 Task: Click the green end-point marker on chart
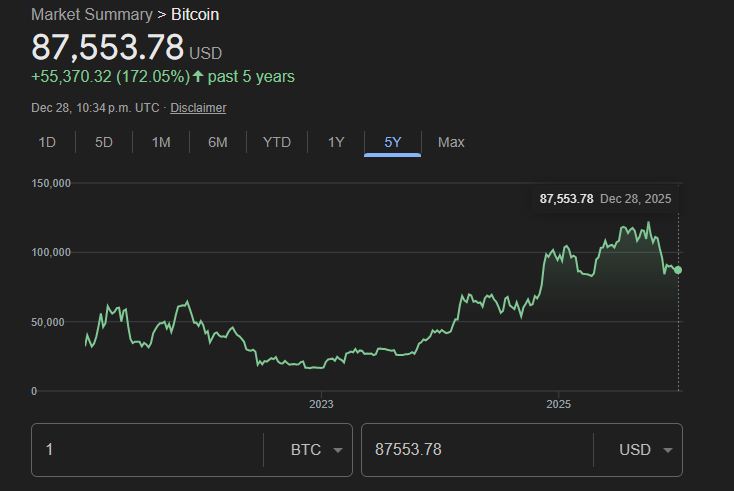tap(678, 270)
